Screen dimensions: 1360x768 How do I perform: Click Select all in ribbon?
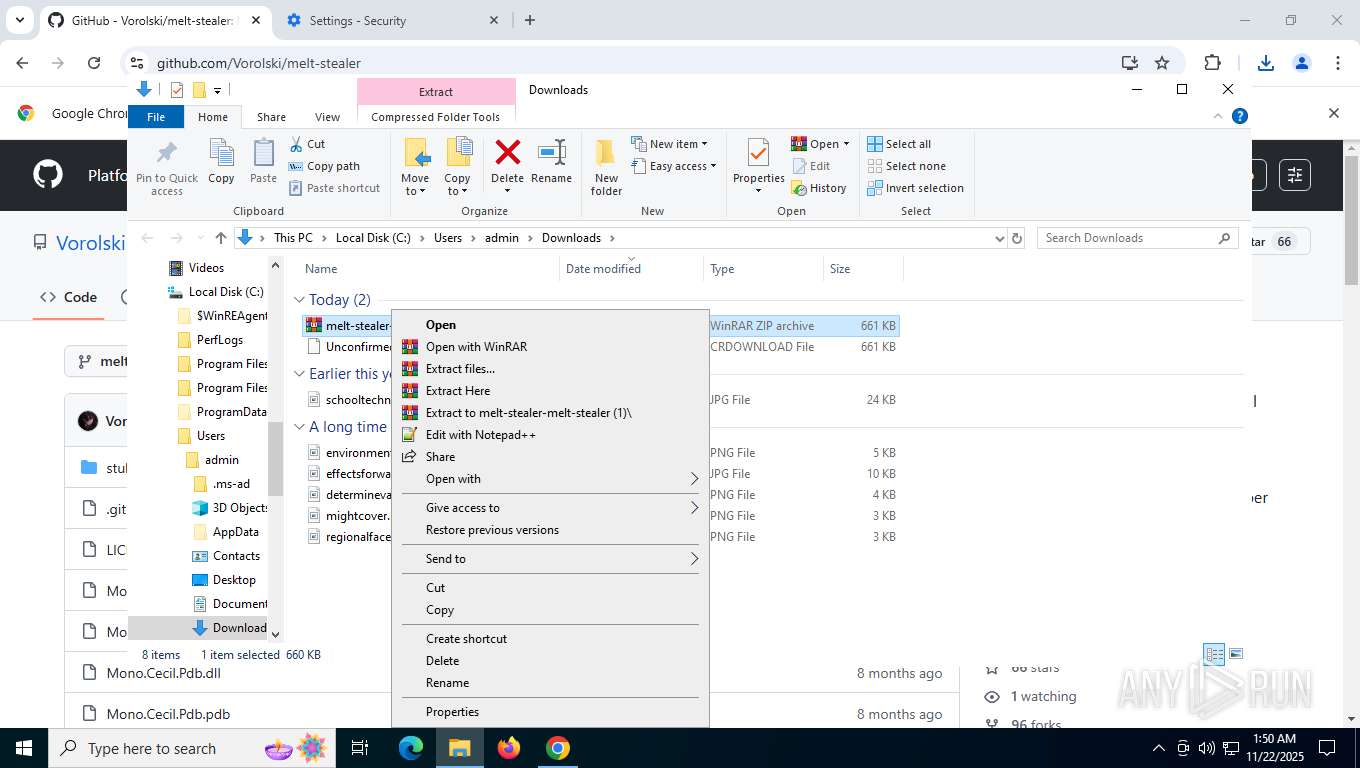click(x=899, y=144)
